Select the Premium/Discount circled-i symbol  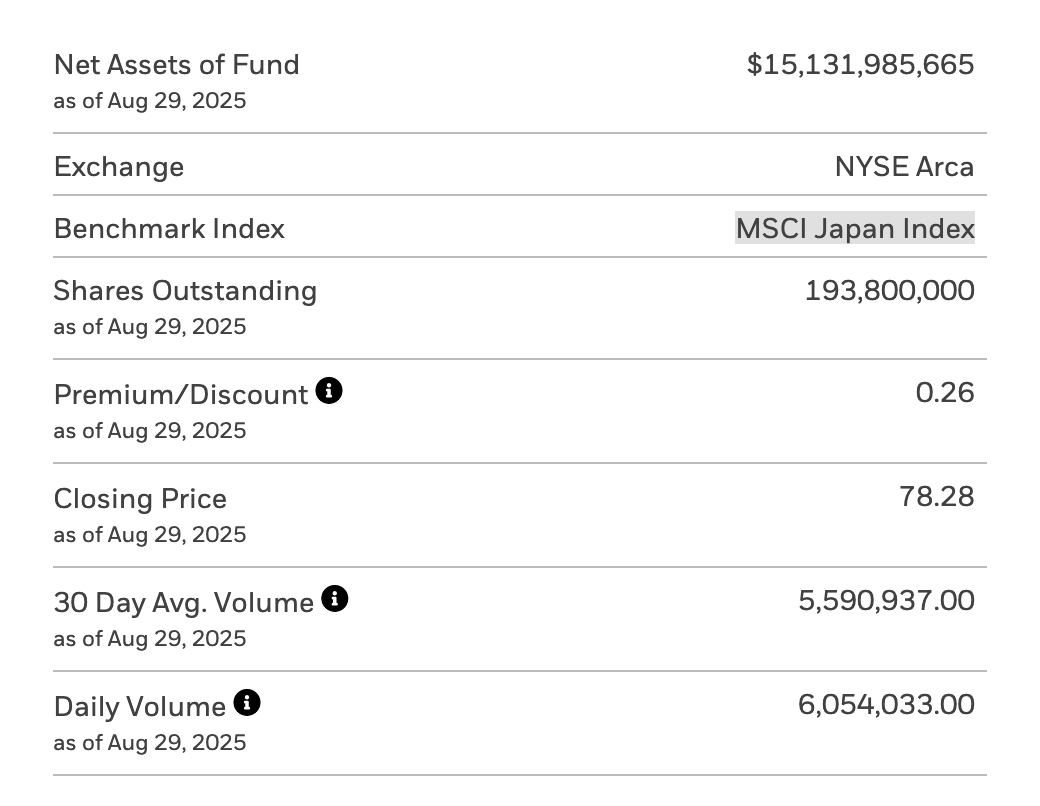coord(329,390)
